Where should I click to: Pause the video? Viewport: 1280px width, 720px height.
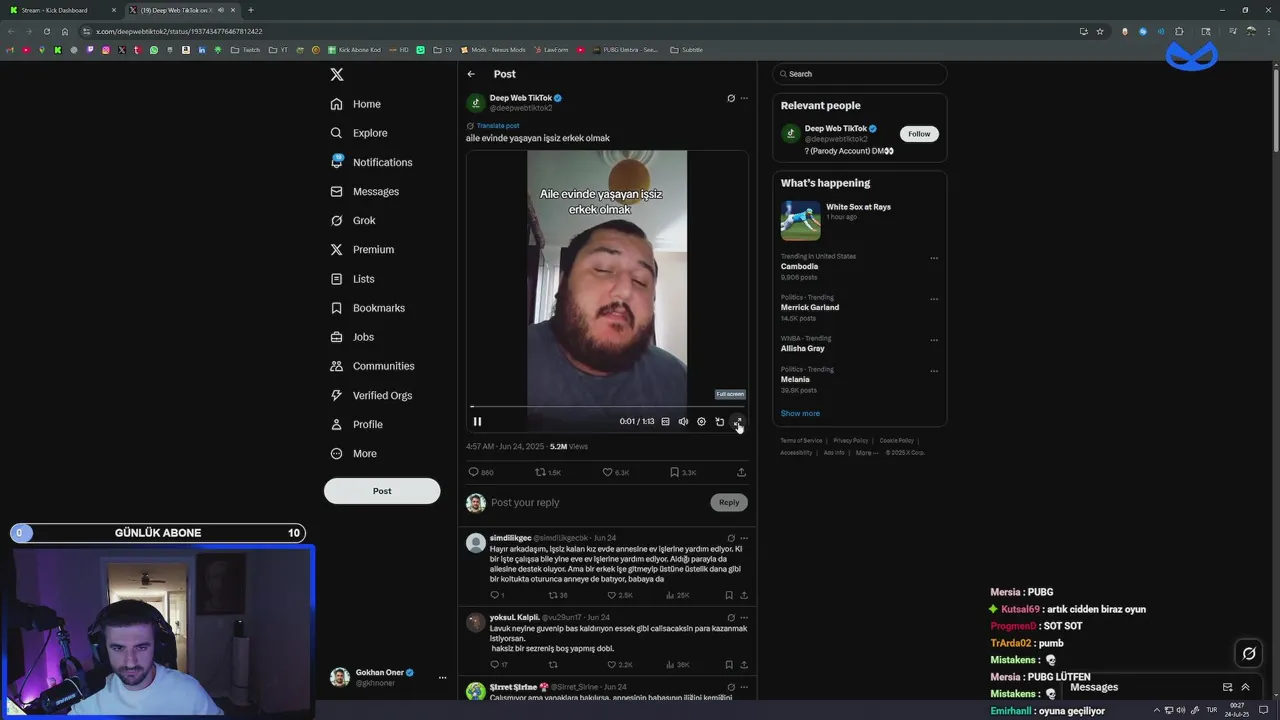[477, 422]
